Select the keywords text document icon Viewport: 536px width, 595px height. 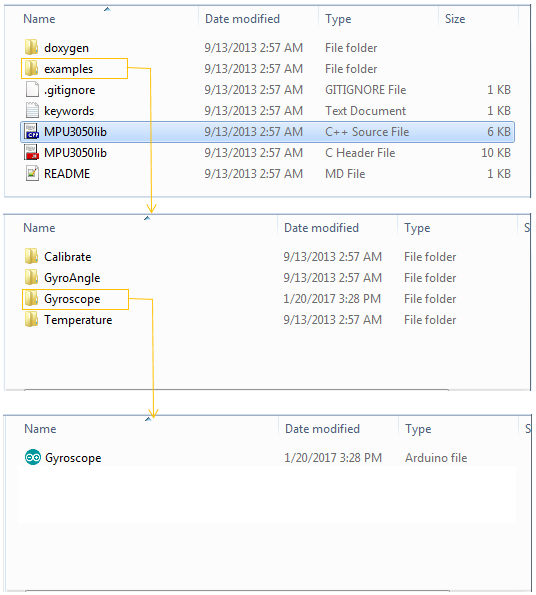coord(32,110)
